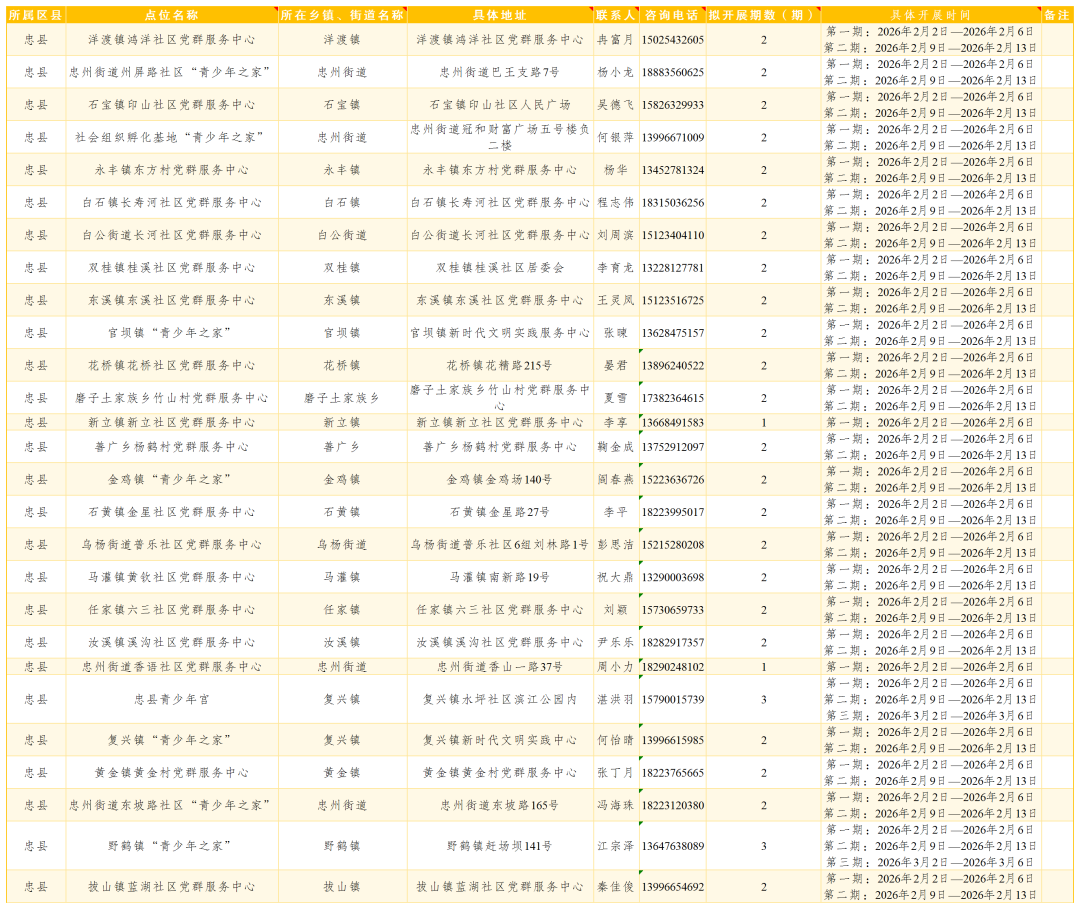This screenshot has width=1080, height=909.
Task: Click address 双桂镇桂溪社区居委会
Action: click(x=500, y=268)
